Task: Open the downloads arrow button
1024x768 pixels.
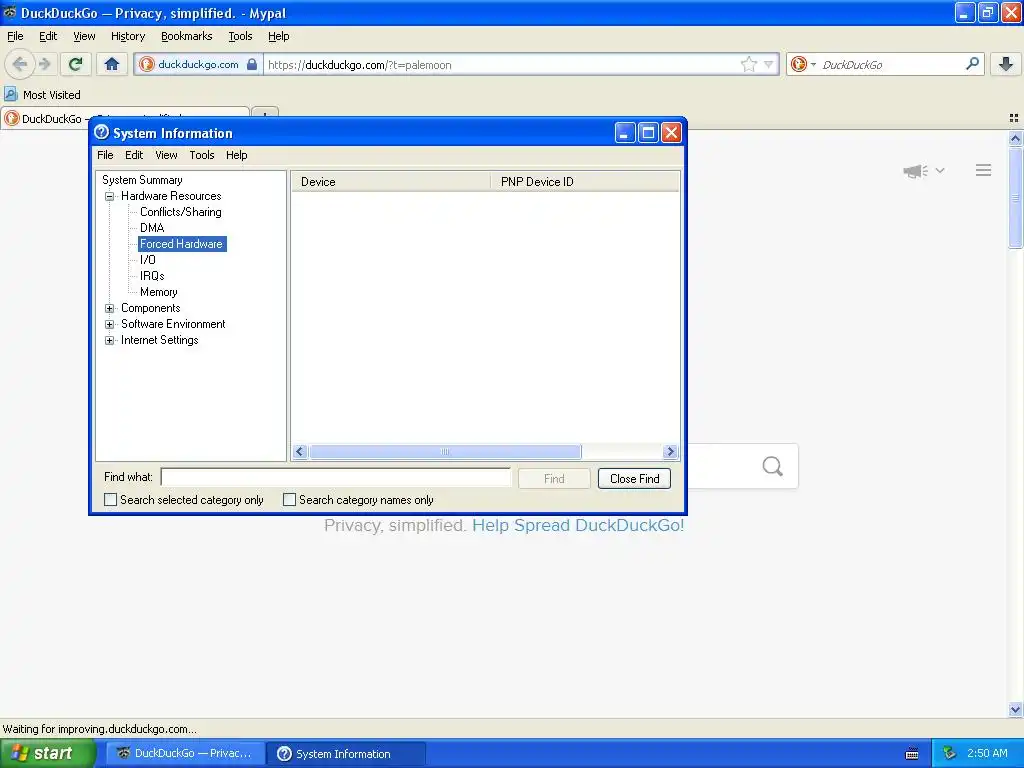Action: [x=1006, y=64]
